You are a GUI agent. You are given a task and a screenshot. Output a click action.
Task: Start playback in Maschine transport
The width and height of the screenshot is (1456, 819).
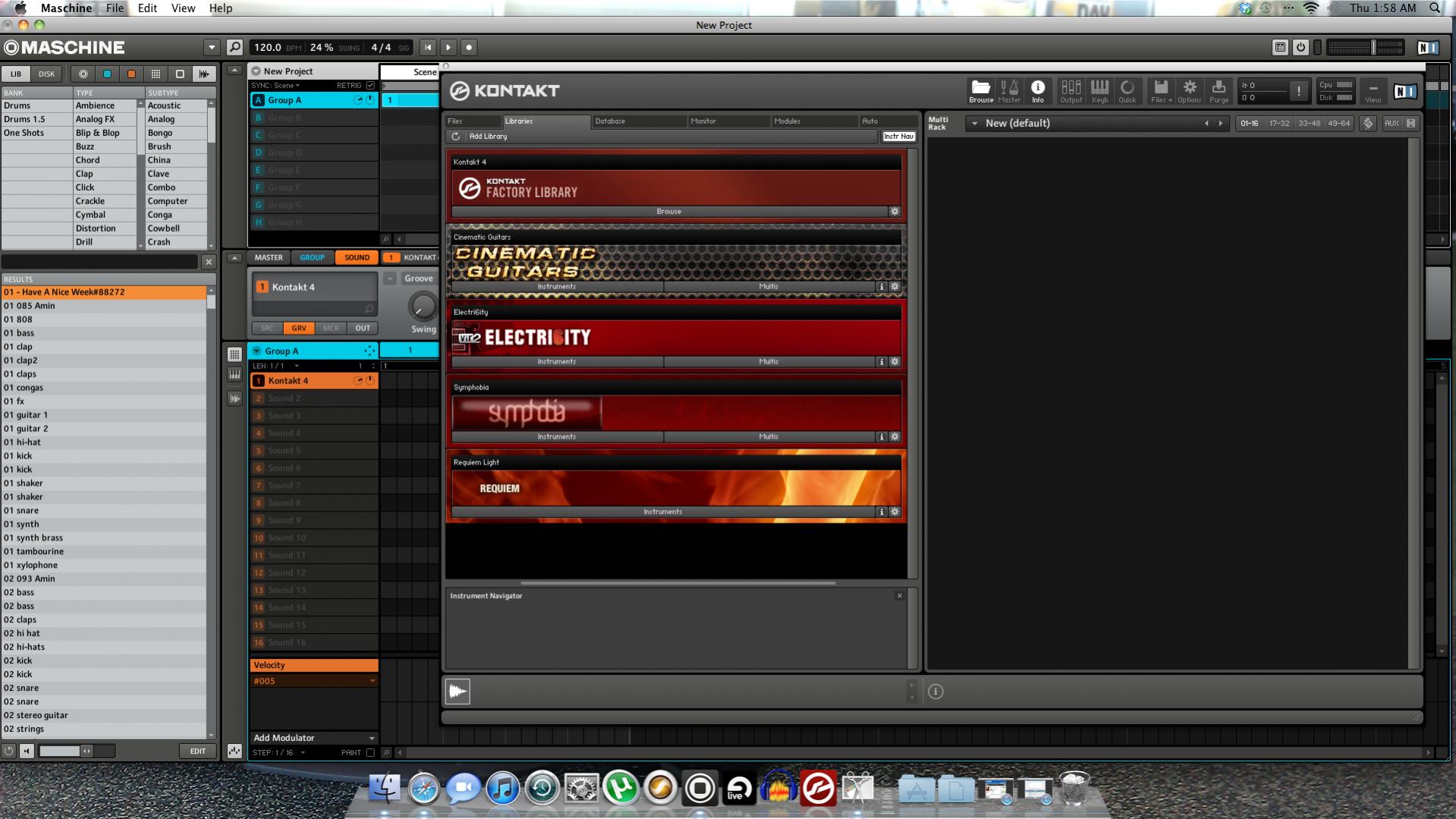(448, 47)
